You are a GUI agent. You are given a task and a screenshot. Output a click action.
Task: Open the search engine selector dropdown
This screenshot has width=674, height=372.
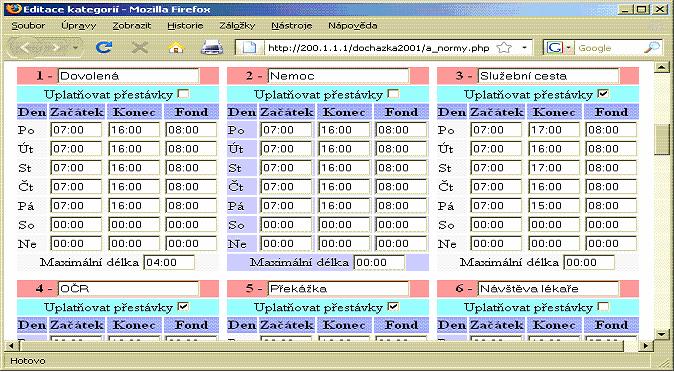570,48
